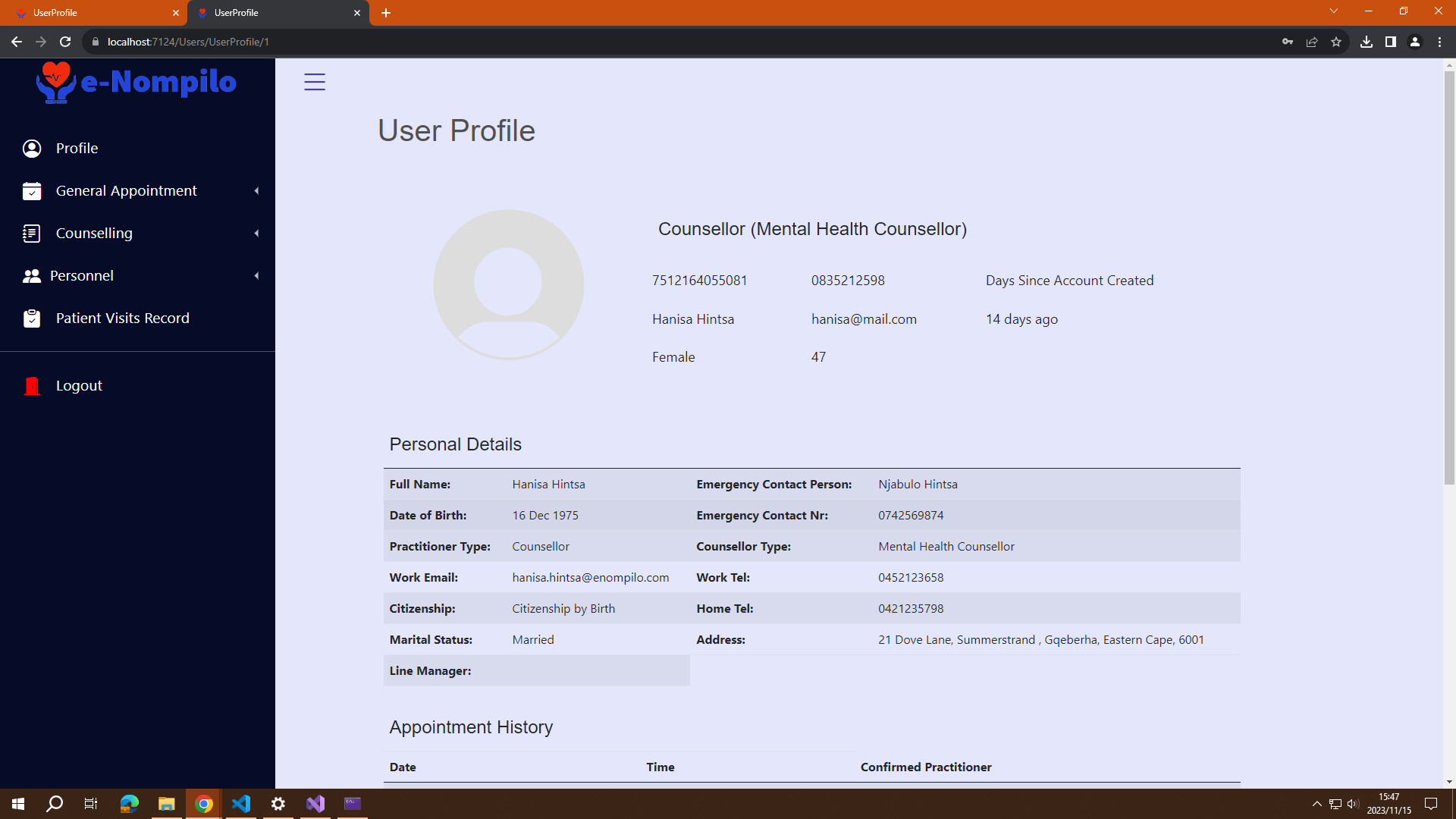Open File Explorer in taskbar
This screenshot has width=1456, height=819.
point(167,804)
